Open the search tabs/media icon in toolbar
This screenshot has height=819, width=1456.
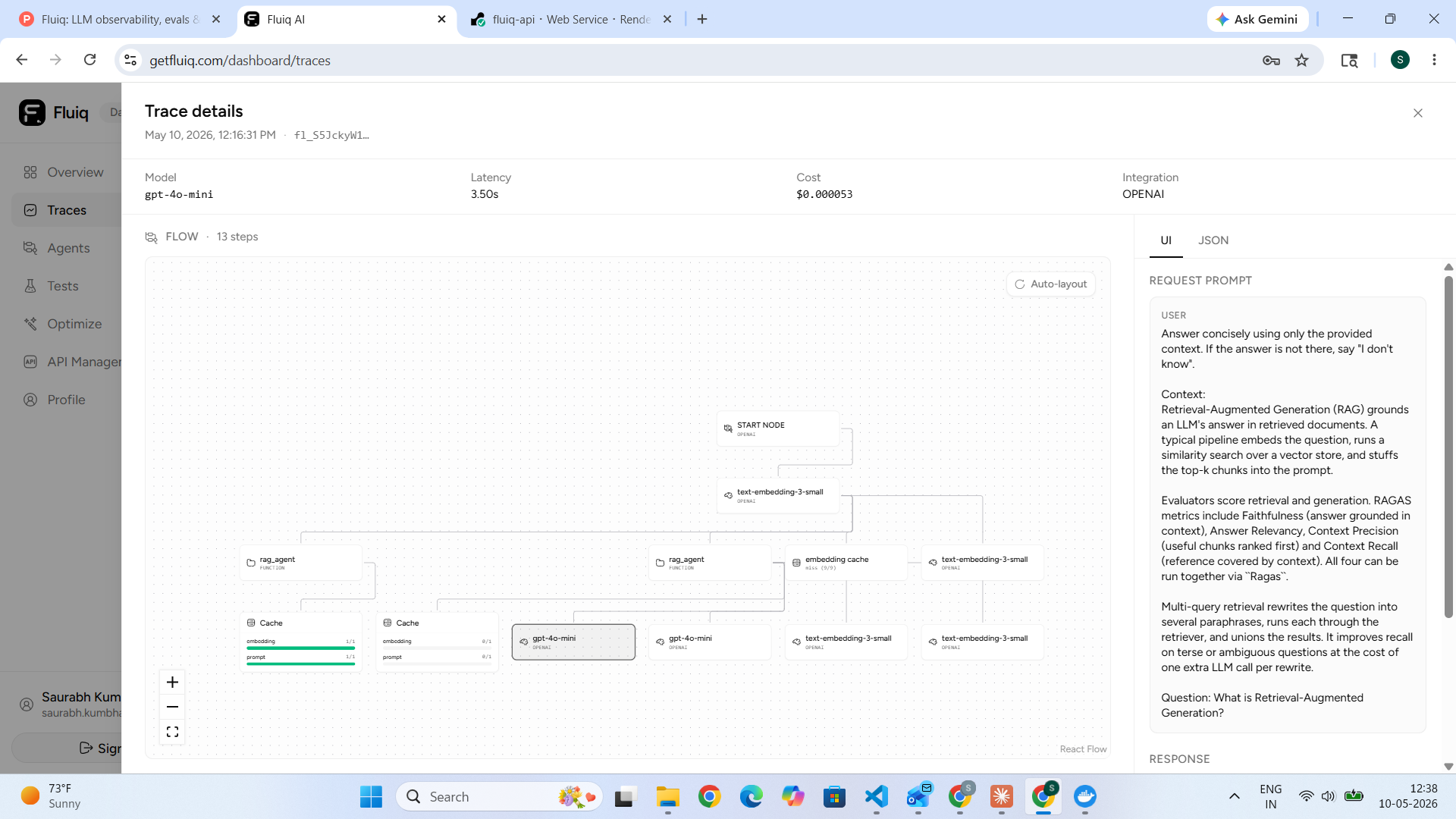1349,60
